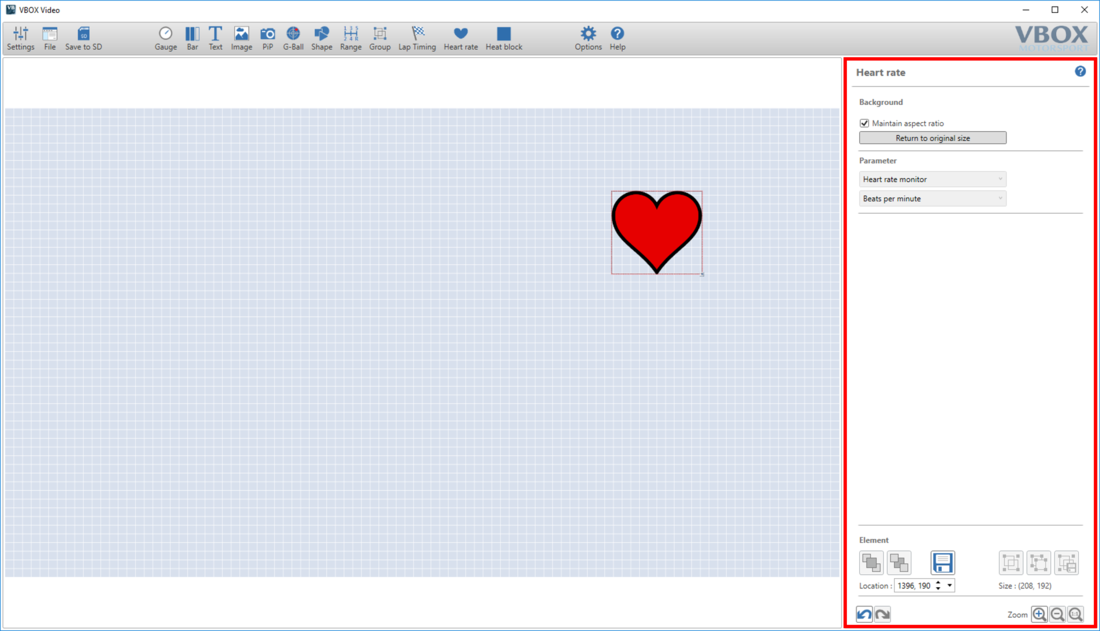Add a PiP camera element
This screenshot has width=1100, height=631.
coord(267,39)
